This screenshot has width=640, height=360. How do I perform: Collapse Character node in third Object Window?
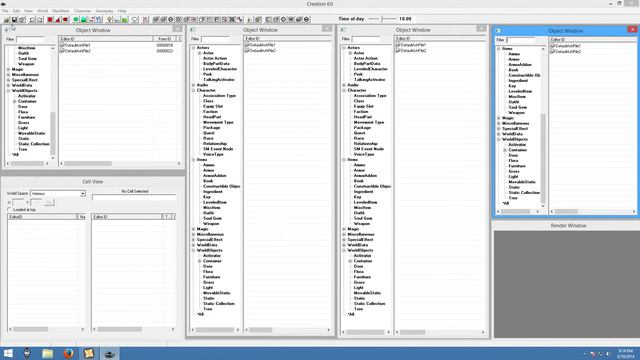point(344,90)
